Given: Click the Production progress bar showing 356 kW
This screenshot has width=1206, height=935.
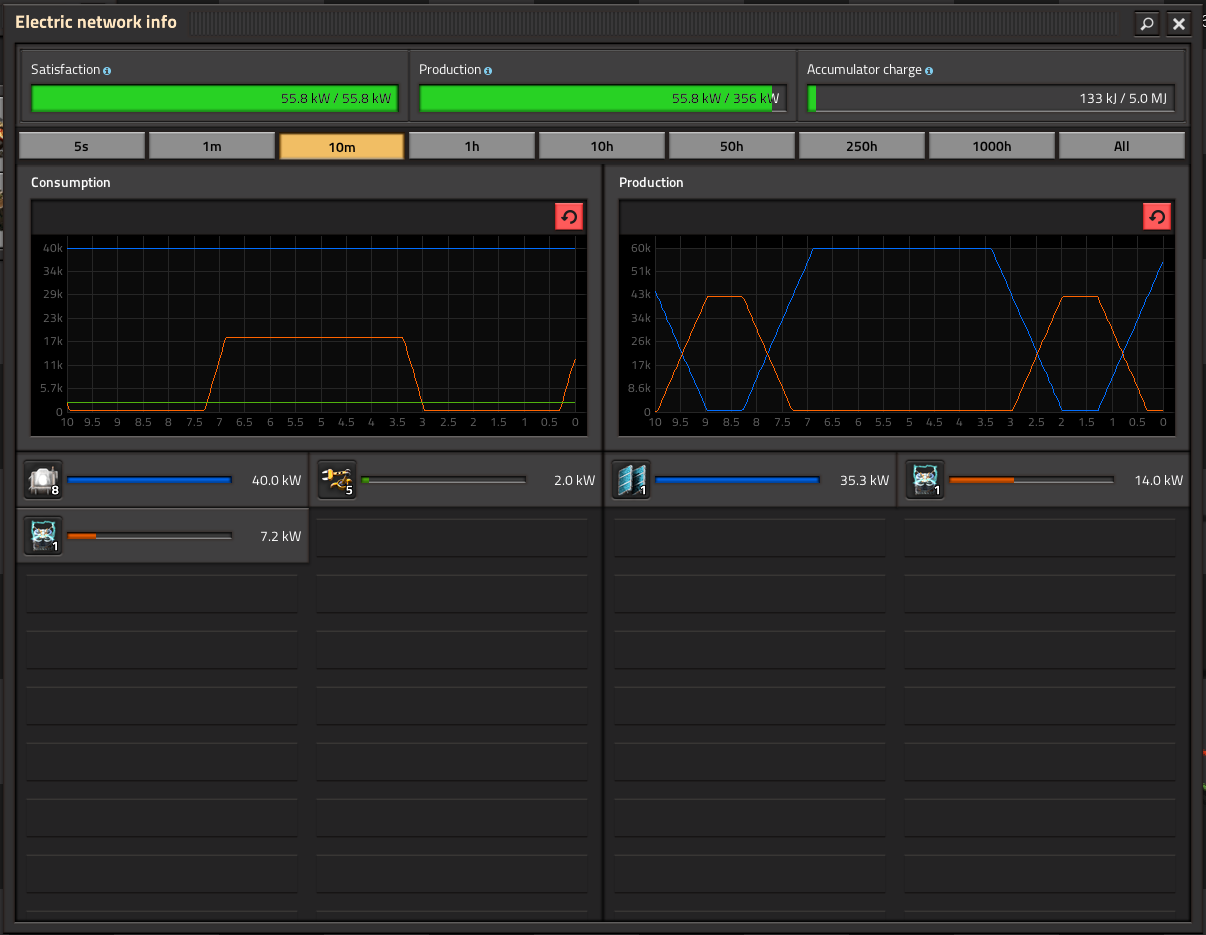Looking at the screenshot, I should click(x=602, y=98).
